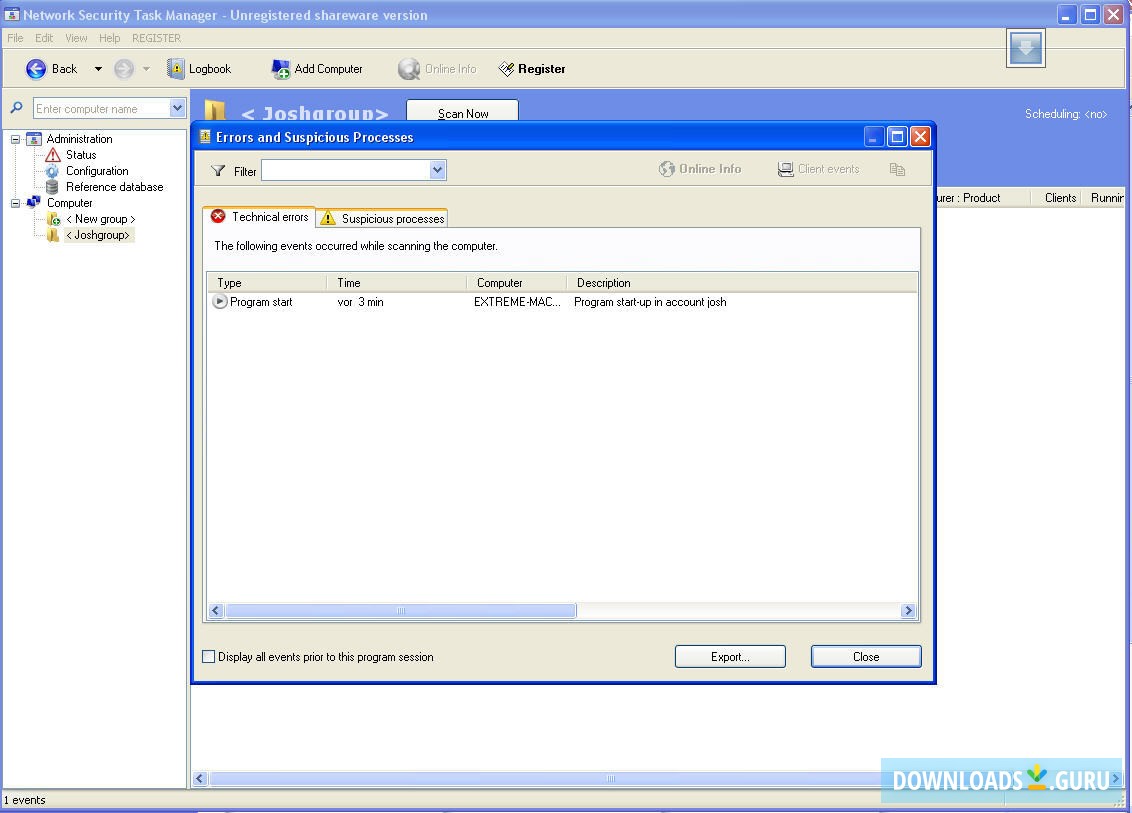Screen dimensions: 1132x813
Task: Click the Close button in dialog
Action: 866,656
